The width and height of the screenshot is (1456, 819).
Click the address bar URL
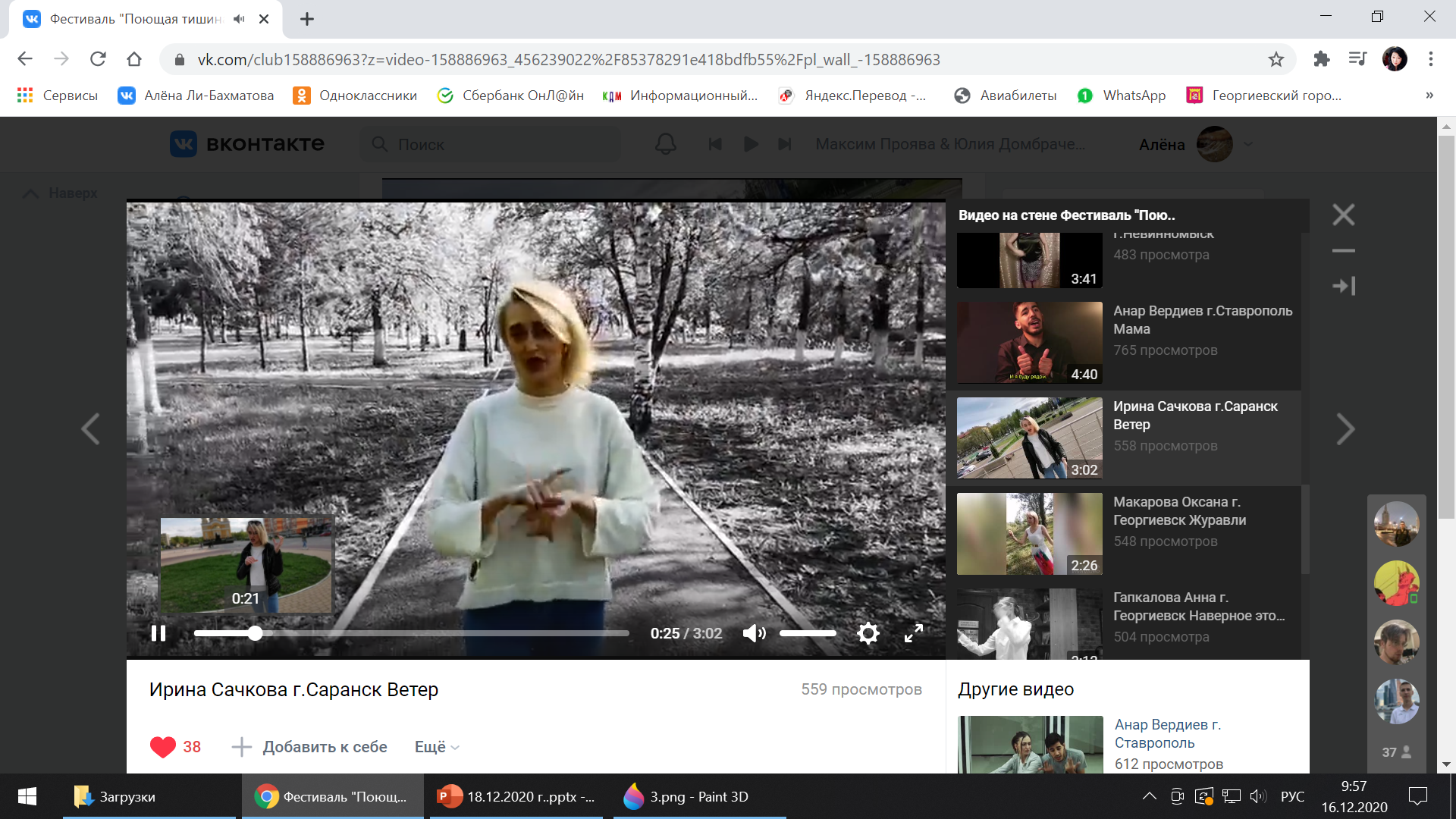569,59
